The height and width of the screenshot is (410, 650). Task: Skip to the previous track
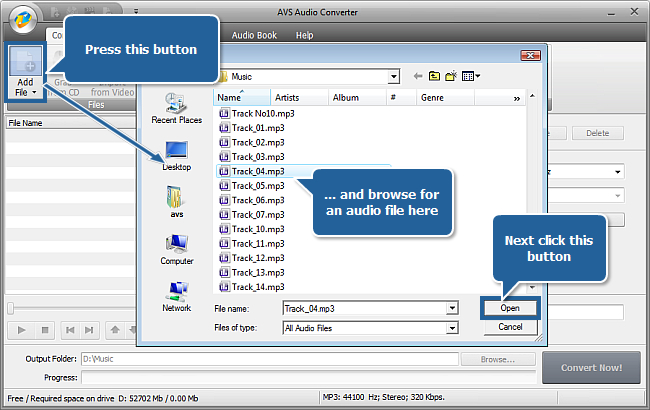(x=70, y=330)
